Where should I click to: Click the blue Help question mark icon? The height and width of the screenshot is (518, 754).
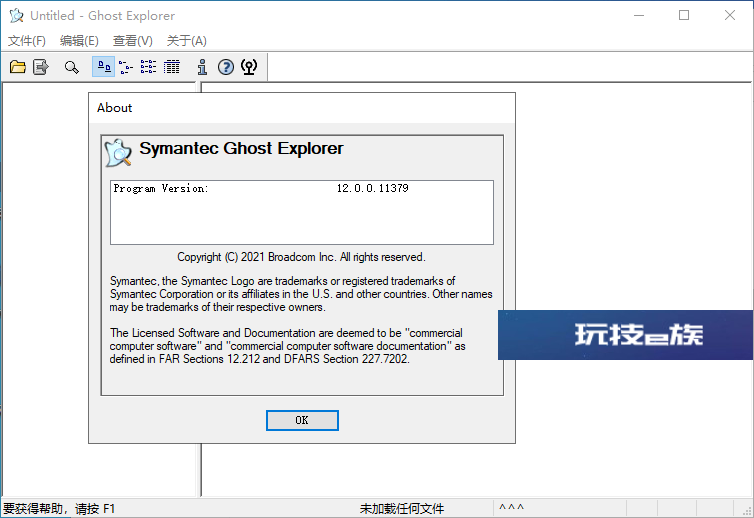(226, 67)
